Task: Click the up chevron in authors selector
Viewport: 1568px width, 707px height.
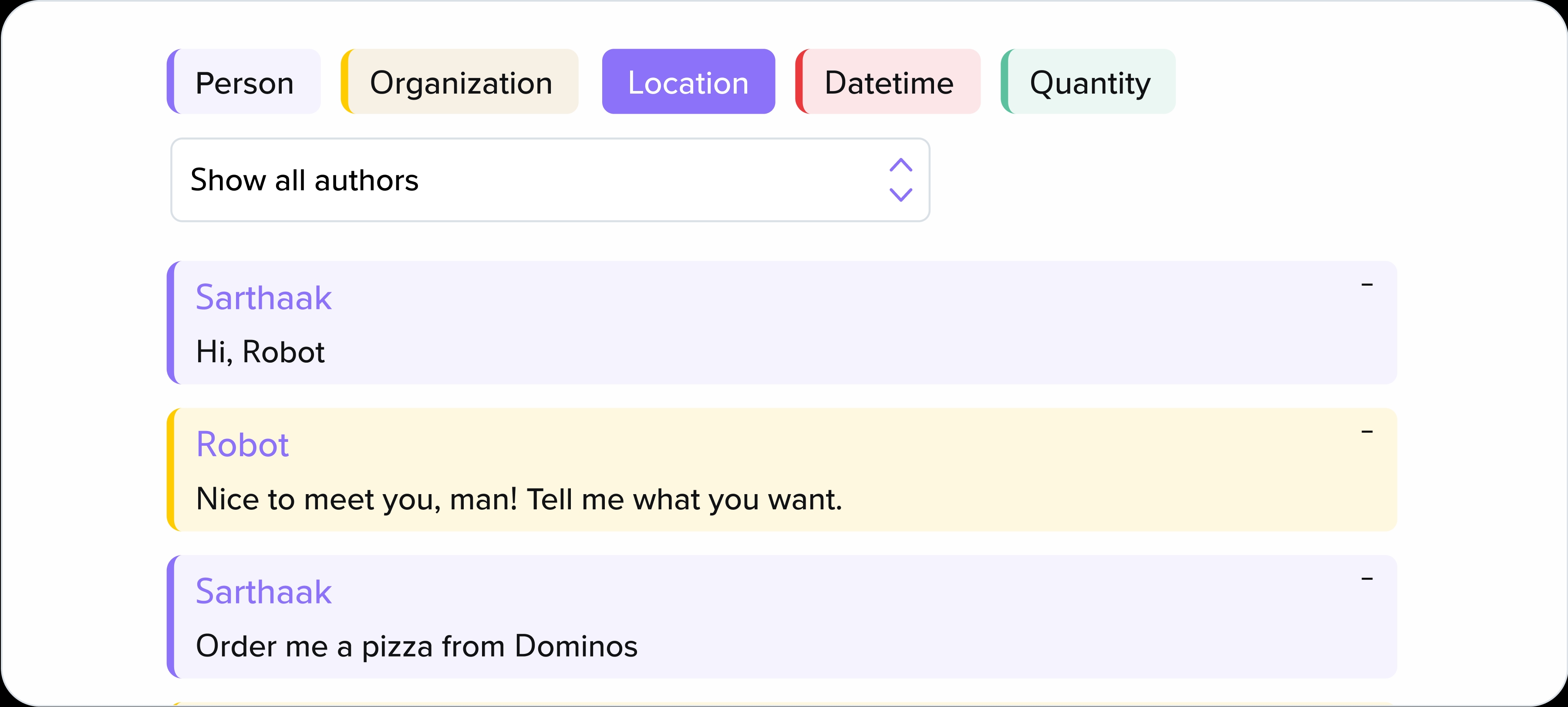Action: click(x=900, y=165)
